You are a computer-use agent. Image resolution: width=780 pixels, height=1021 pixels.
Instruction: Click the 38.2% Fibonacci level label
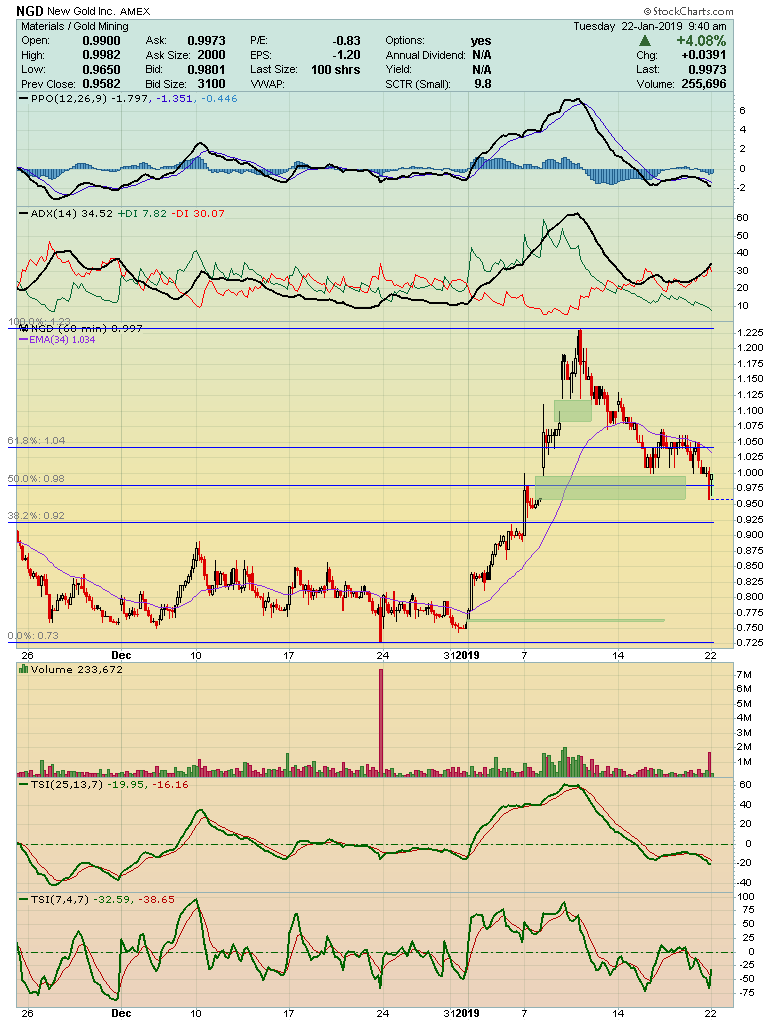point(36,516)
